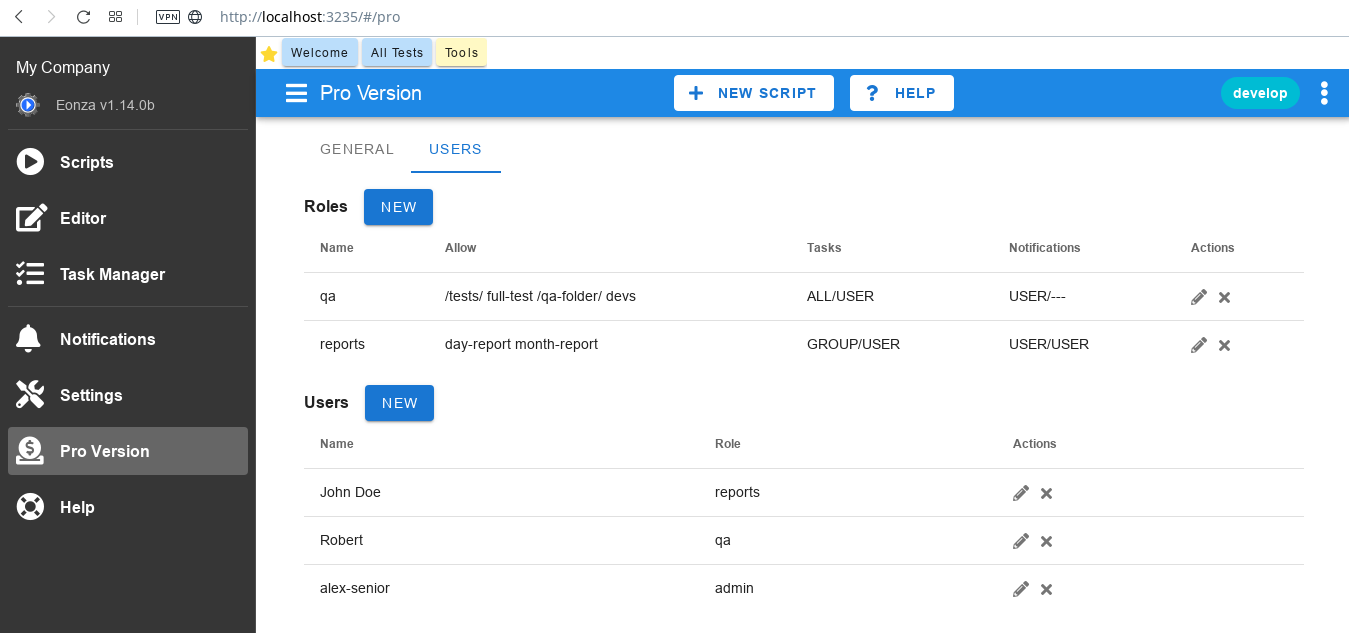This screenshot has width=1349, height=633.
Task: Click the 'admin' role cell
Action: tap(734, 588)
